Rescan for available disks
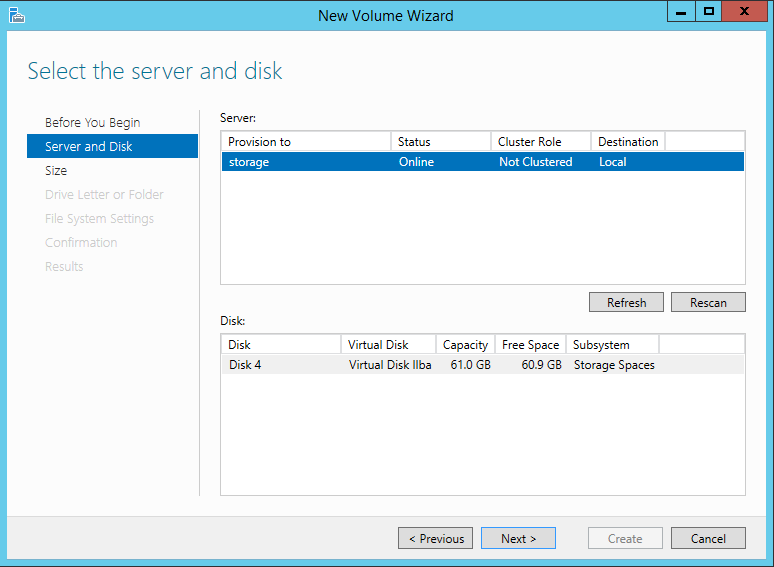 pos(708,302)
